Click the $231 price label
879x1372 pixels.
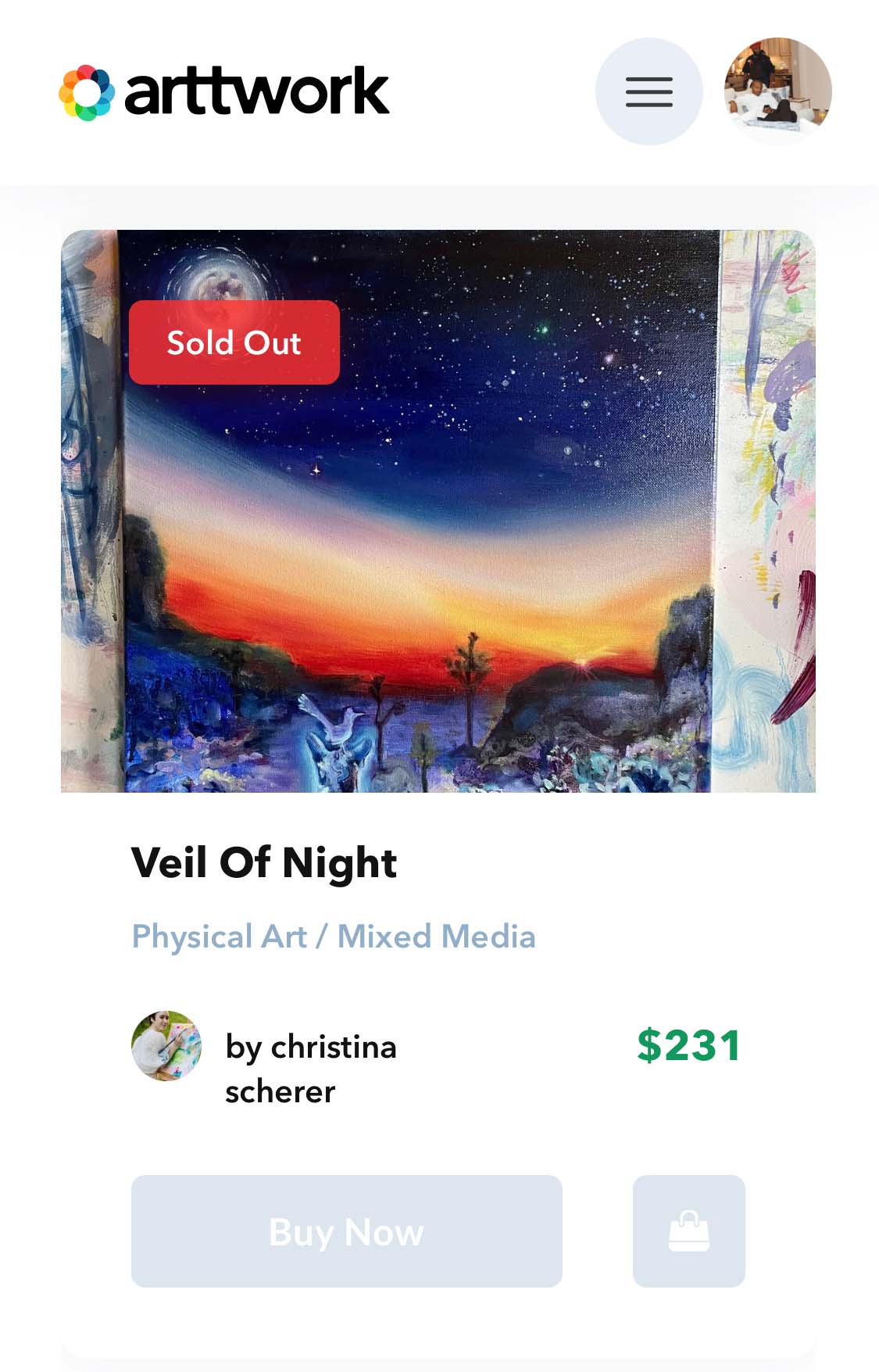[688, 1045]
